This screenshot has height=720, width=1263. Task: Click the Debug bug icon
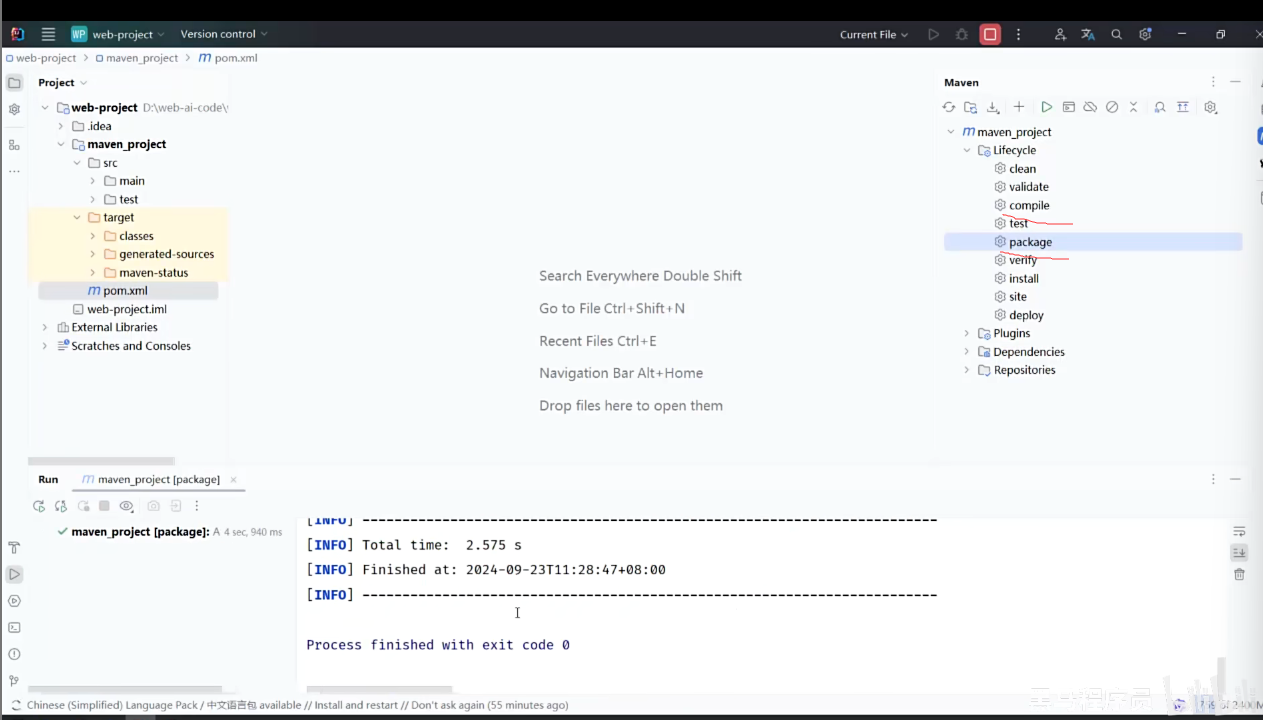[x=961, y=34]
